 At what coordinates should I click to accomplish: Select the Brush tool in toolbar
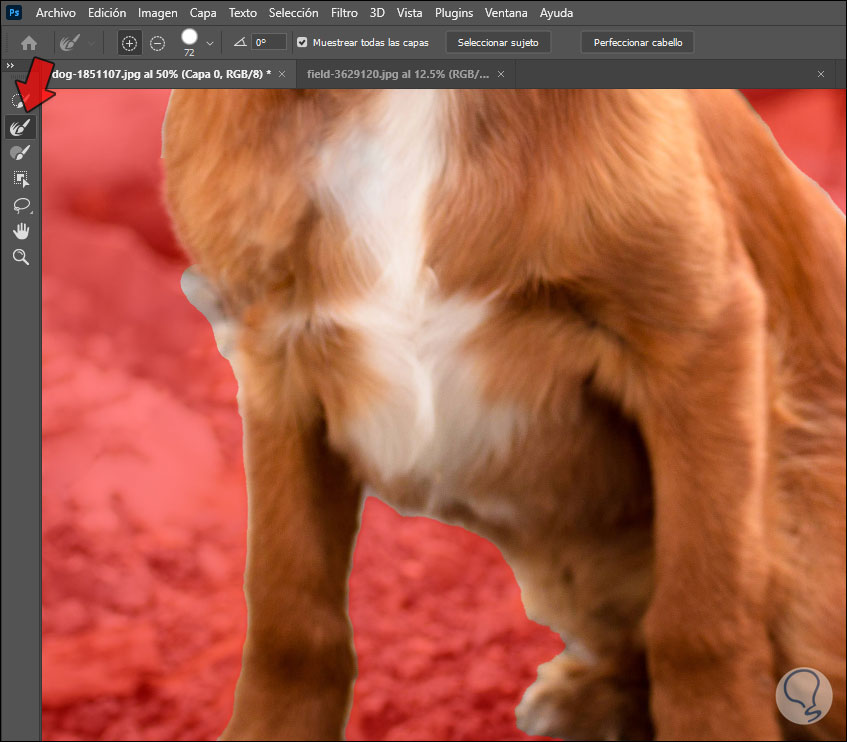tap(20, 153)
